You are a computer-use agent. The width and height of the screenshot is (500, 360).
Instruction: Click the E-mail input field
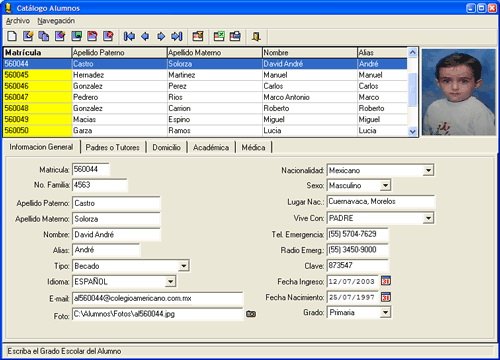tap(158, 298)
